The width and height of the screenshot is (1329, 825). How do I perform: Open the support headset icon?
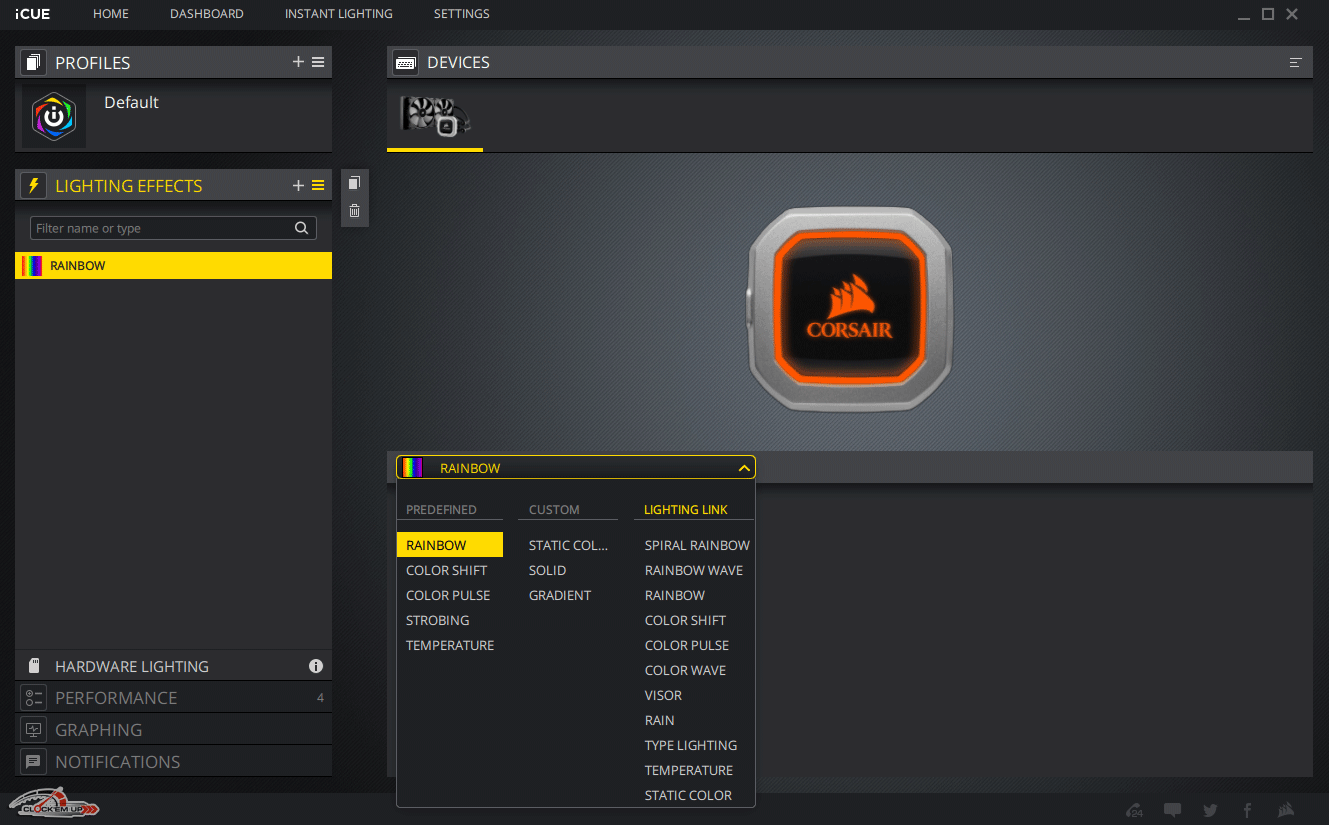point(1134,810)
